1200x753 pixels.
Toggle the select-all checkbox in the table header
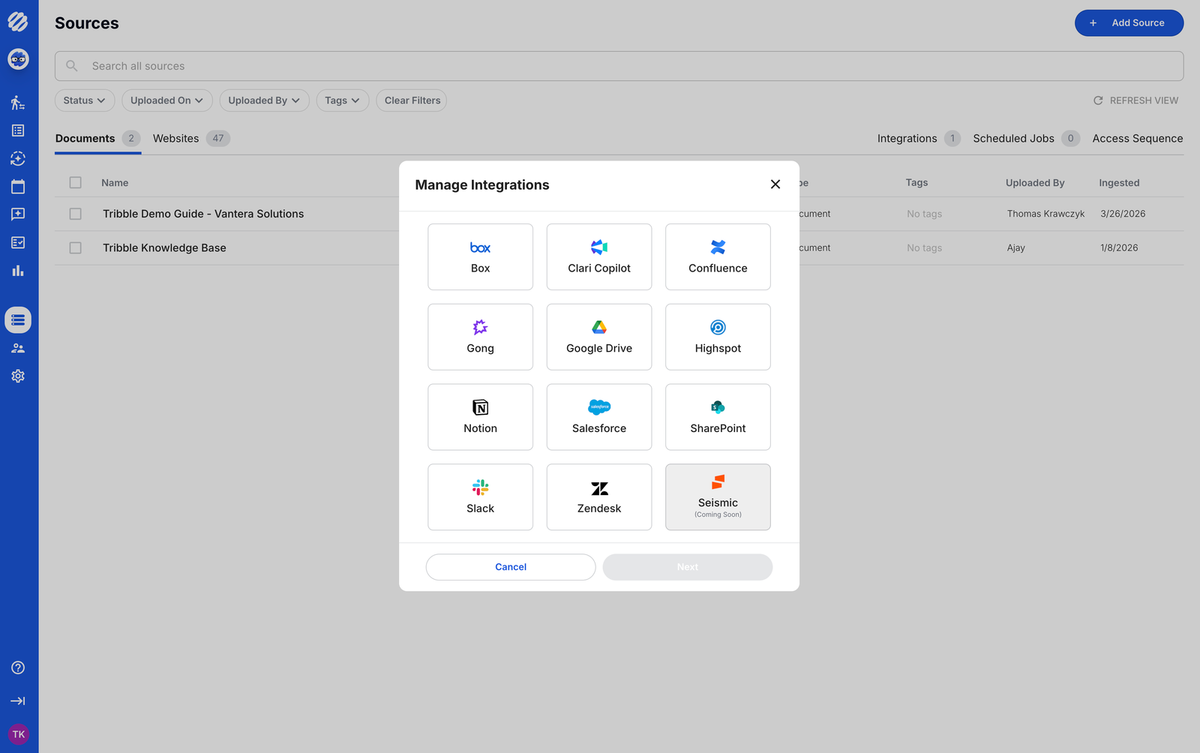tap(75, 183)
